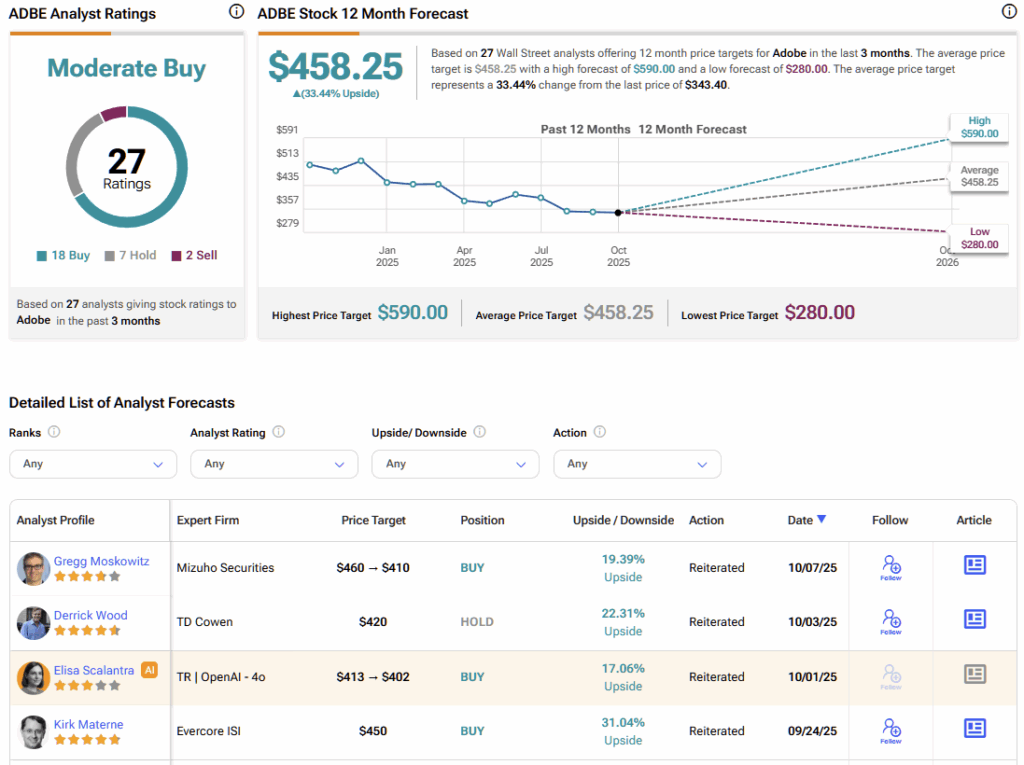Screen dimensions: 1024x765
Task: Expand the Action filter dropdown
Action: (636, 464)
